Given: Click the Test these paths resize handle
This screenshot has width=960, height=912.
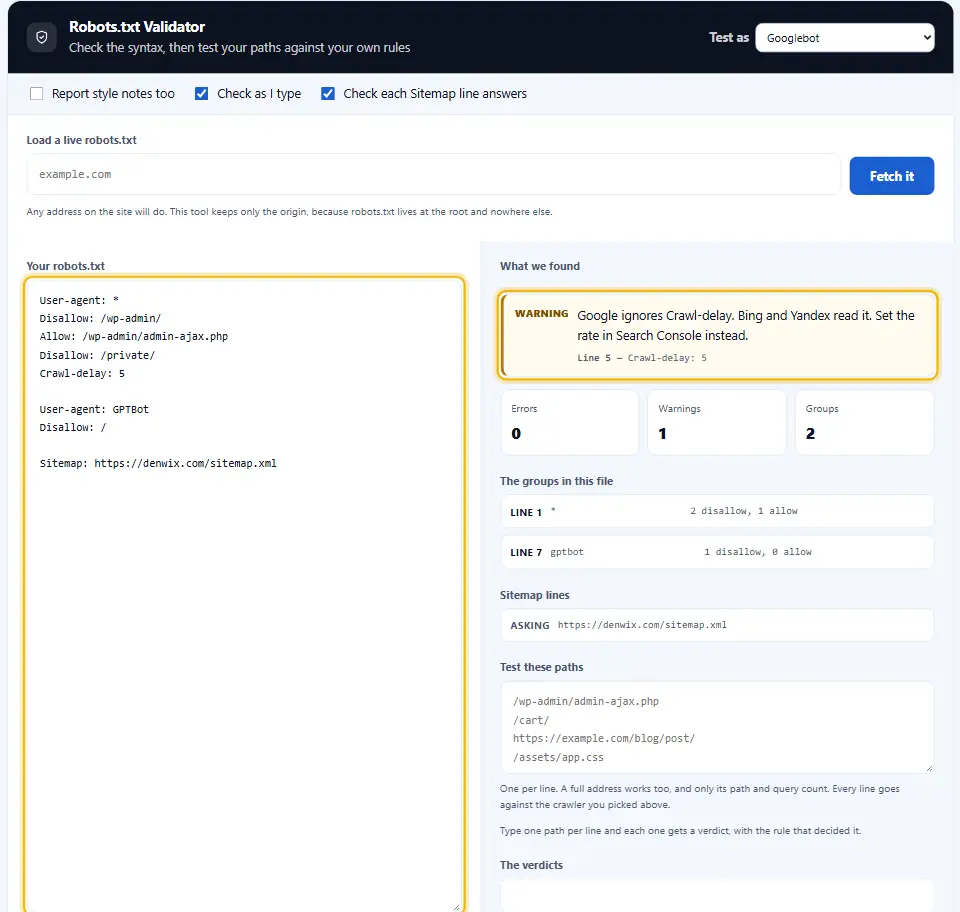Looking at the screenshot, I should pyautogui.click(x=929, y=768).
